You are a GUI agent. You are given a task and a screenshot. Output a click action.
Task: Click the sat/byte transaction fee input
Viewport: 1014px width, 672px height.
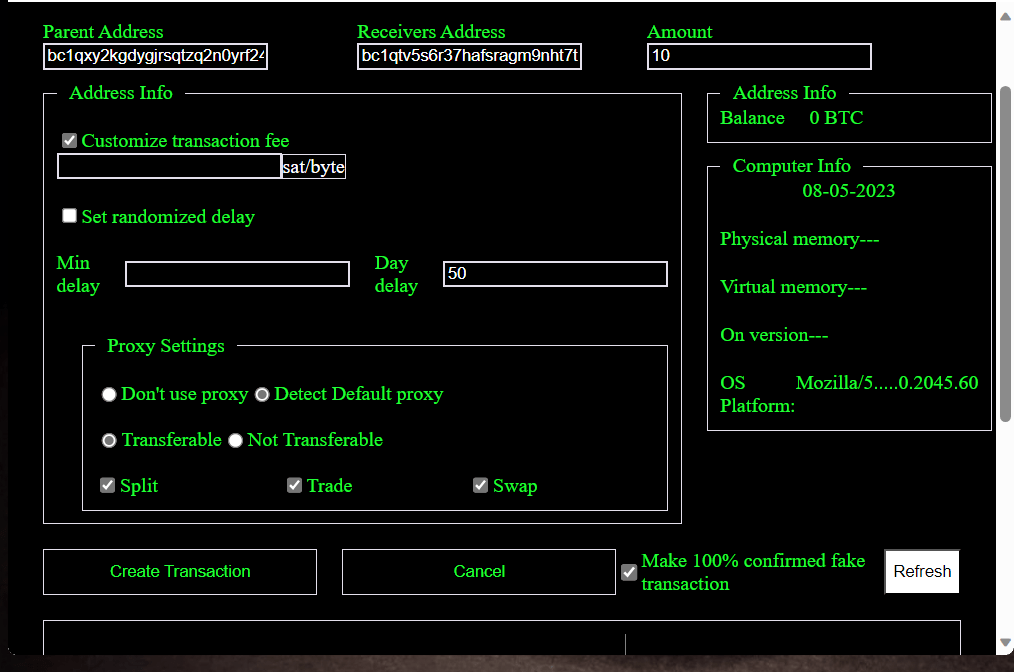click(169, 166)
